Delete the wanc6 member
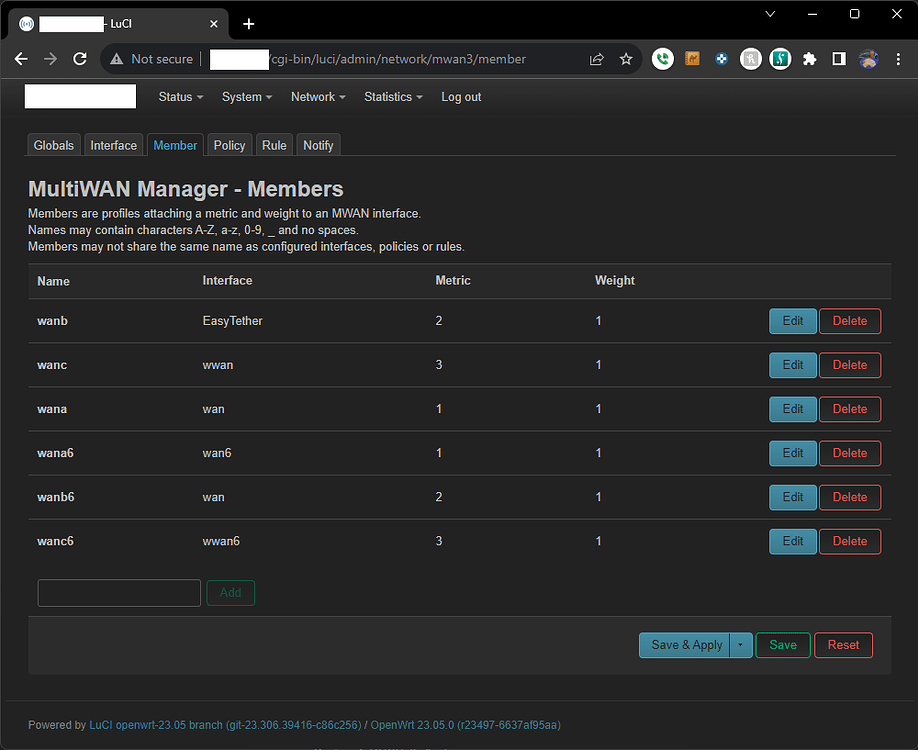The height and width of the screenshot is (750, 918). point(850,541)
